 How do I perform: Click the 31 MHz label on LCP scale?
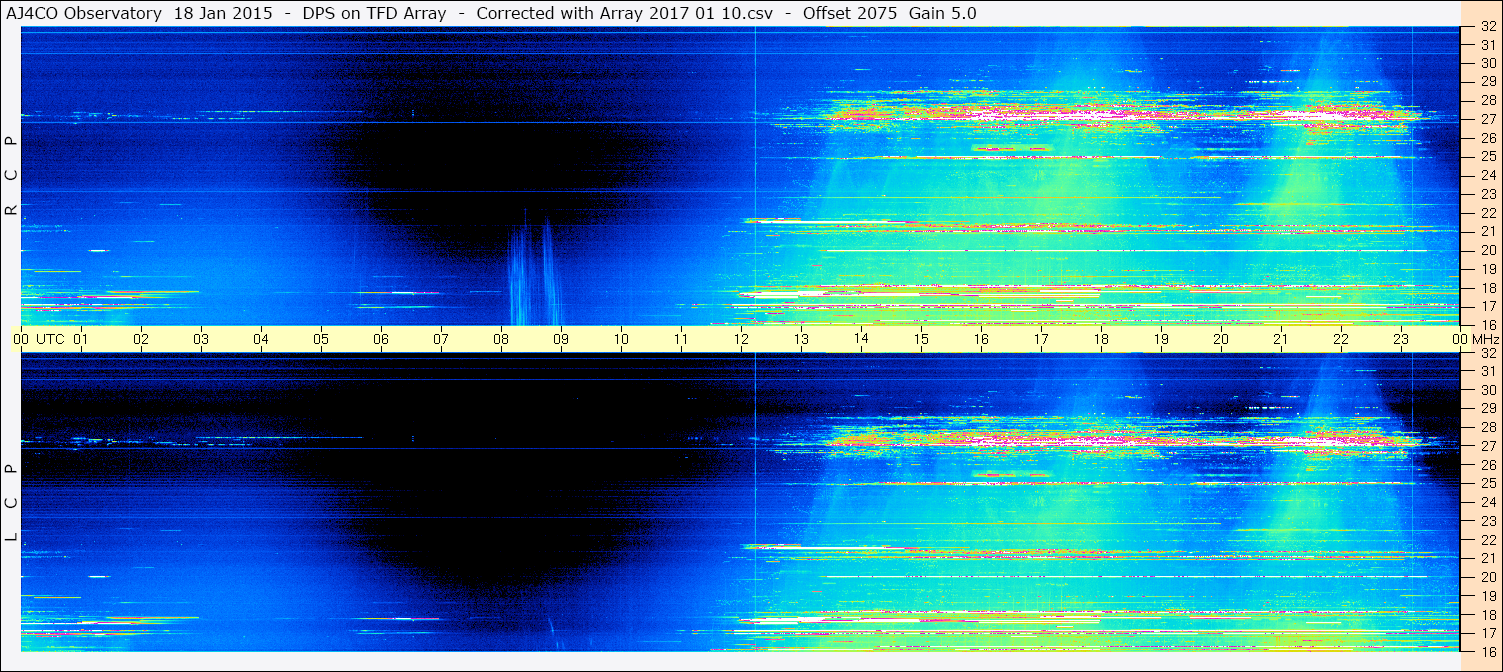1487,371
